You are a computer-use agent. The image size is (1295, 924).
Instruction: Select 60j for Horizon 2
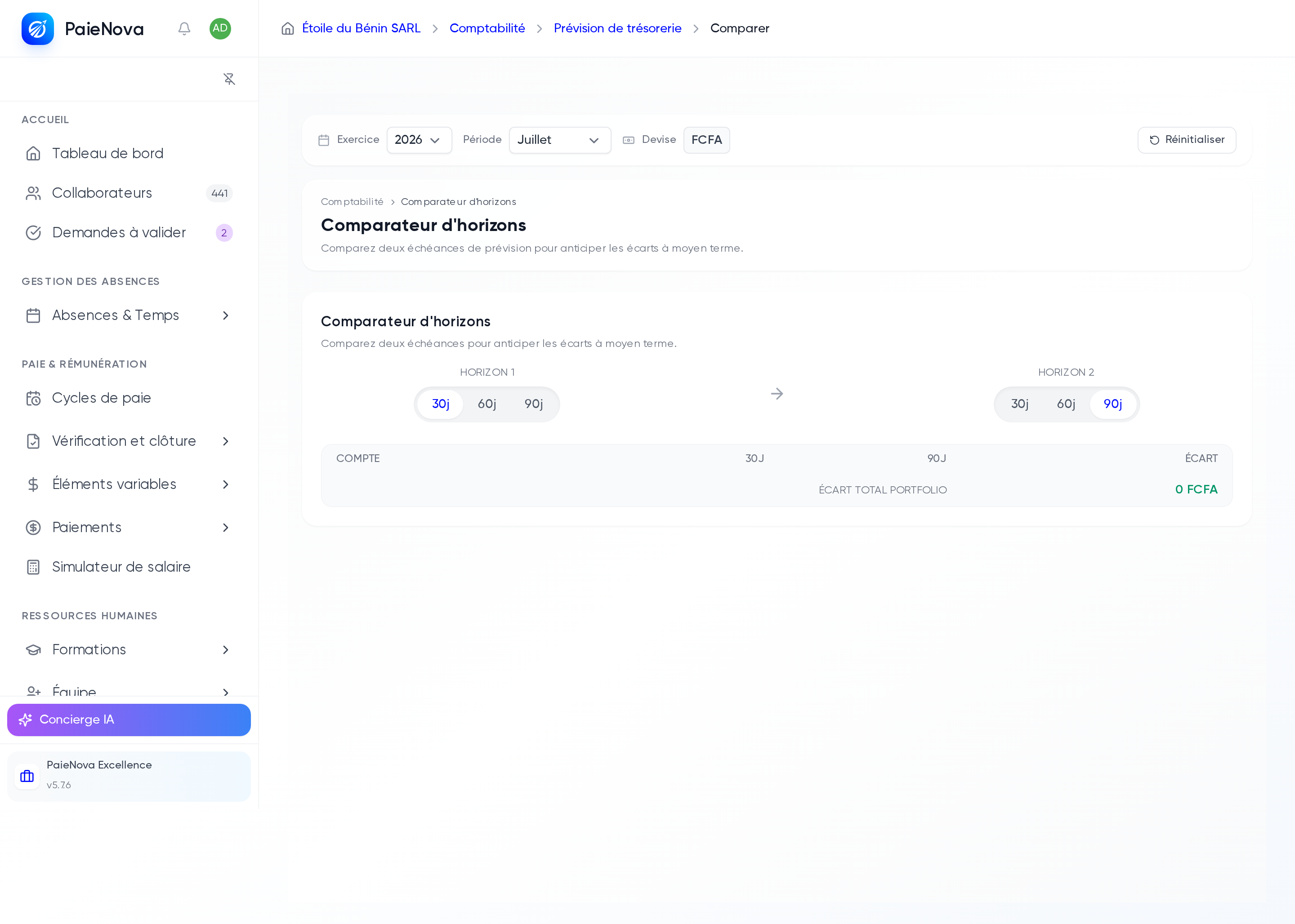[1066, 404]
